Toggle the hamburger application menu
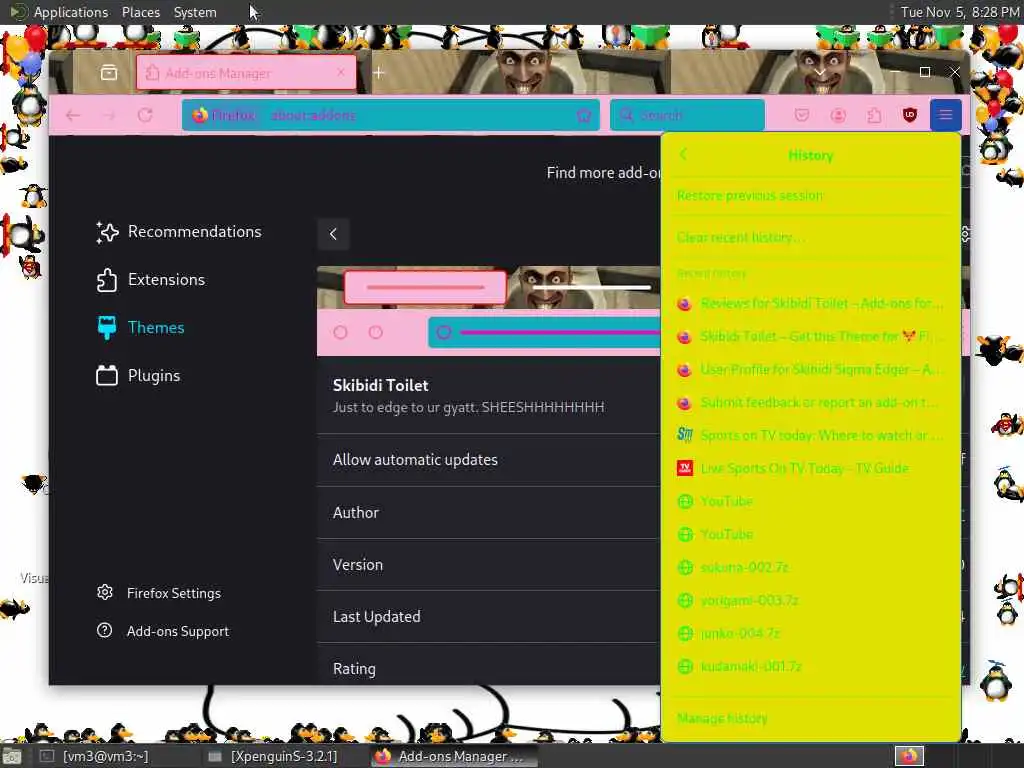This screenshot has height=768, width=1024. 945,116
